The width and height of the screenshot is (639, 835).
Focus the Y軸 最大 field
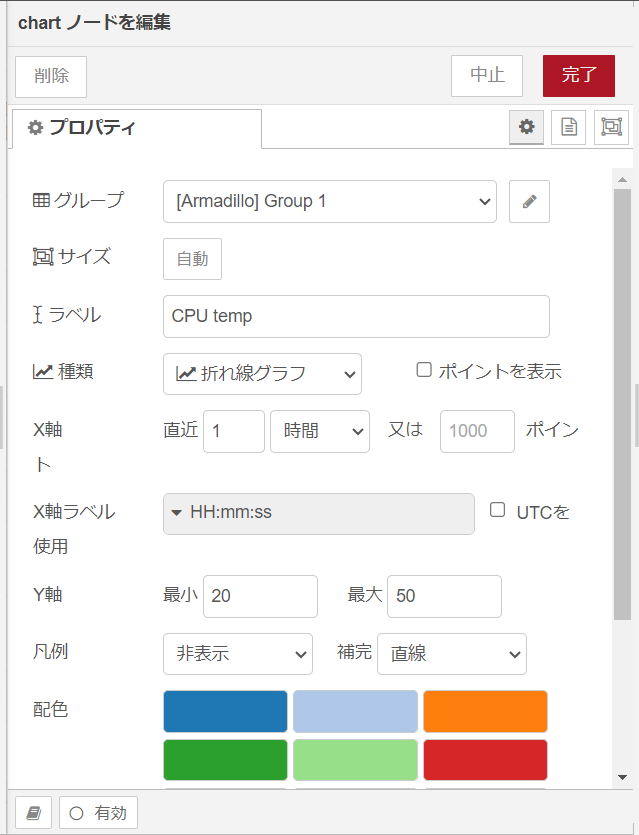(444, 596)
